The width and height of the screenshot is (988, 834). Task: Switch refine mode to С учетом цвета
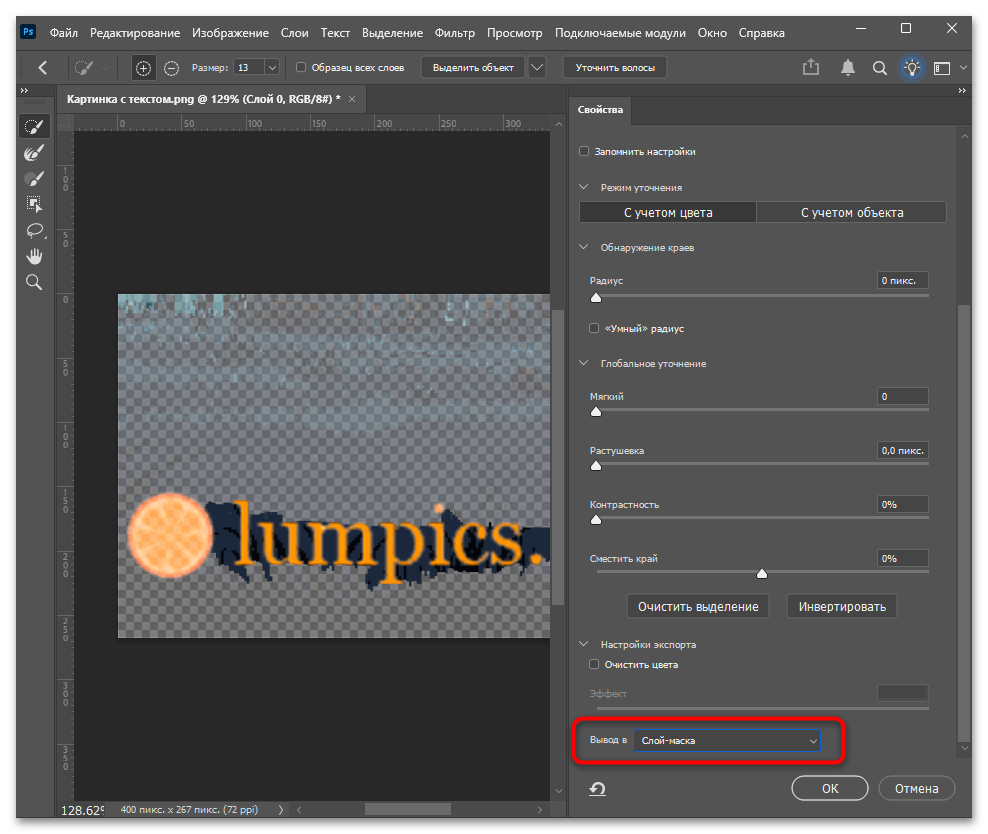[668, 213]
